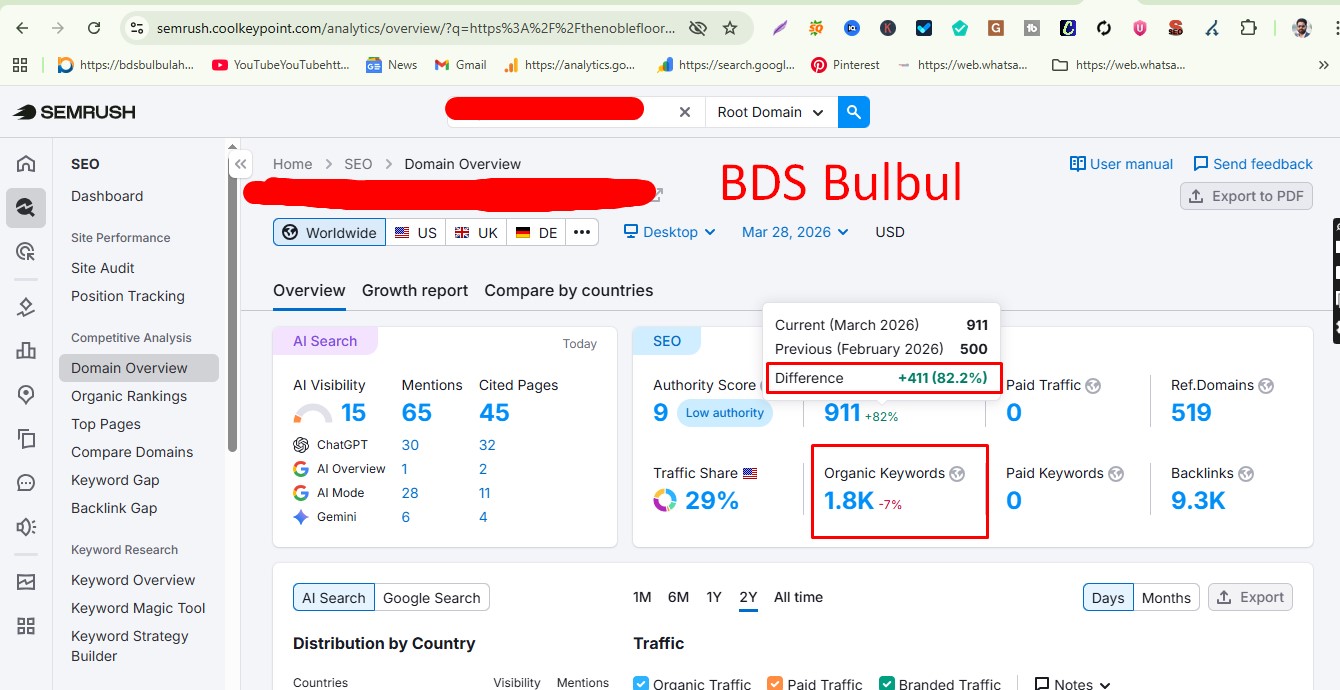Select the Months view toggle
The width and height of the screenshot is (1340, 690).
pyautogui.click(x=1166, y=598)
